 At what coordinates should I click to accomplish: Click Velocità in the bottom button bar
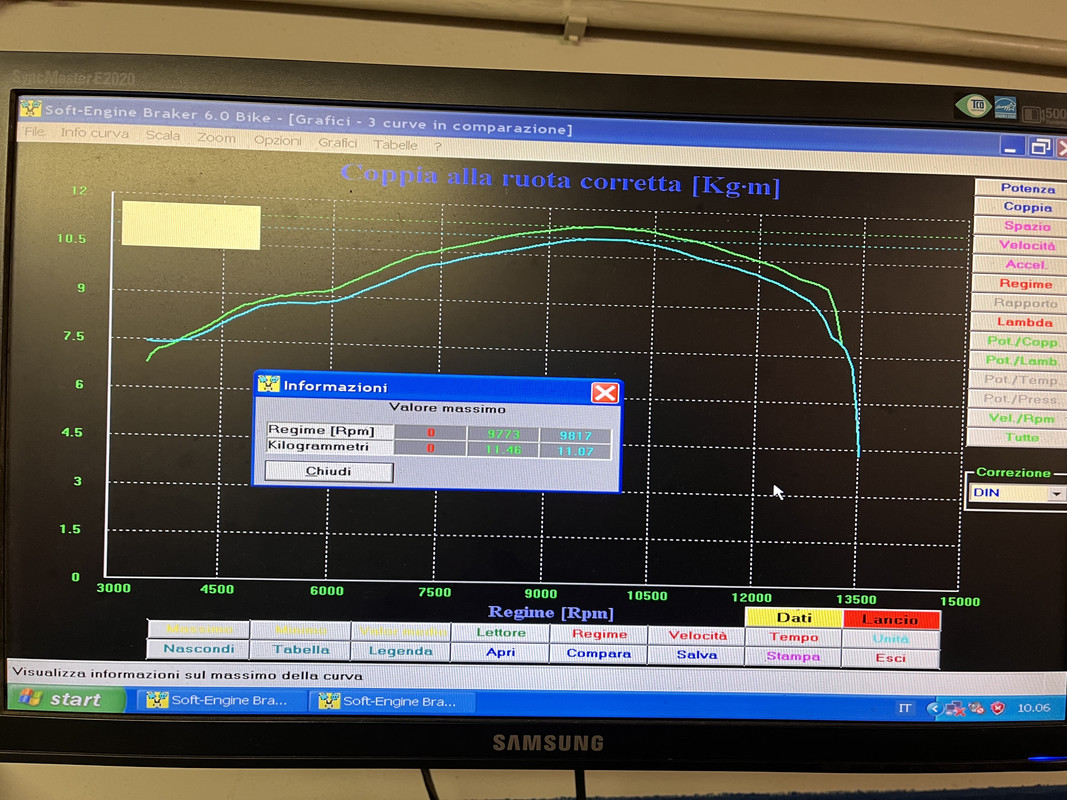coord(697,636)
